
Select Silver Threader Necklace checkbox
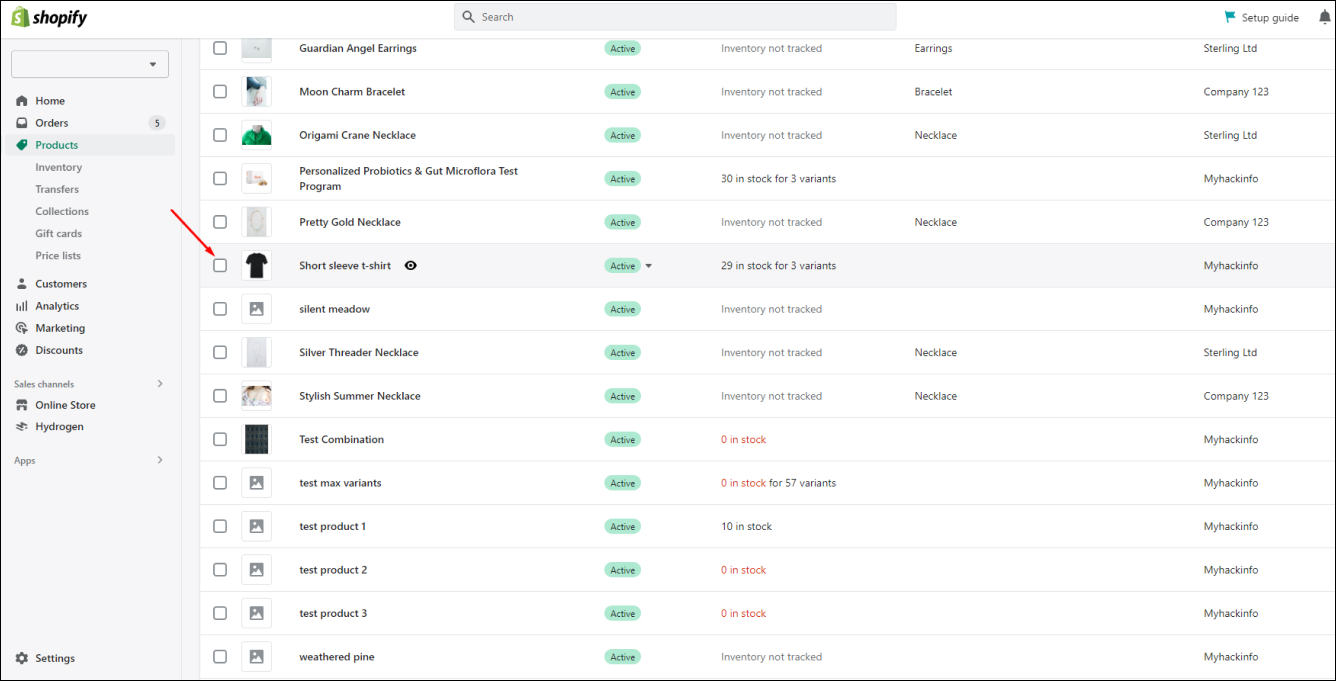pos(220,352)
